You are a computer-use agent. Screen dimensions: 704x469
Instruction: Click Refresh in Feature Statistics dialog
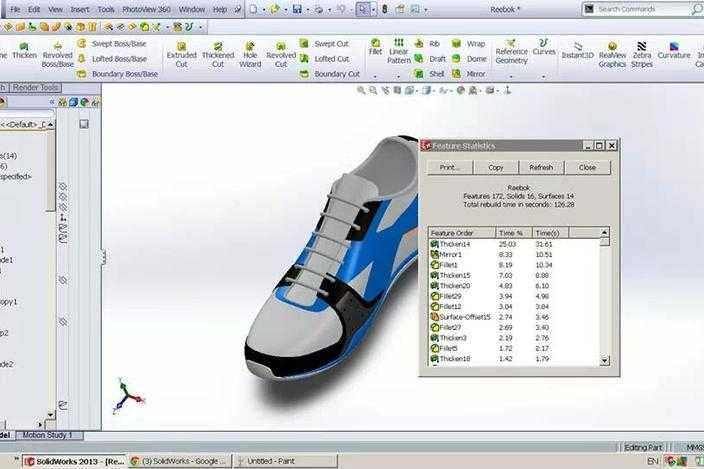click(541, 167)
